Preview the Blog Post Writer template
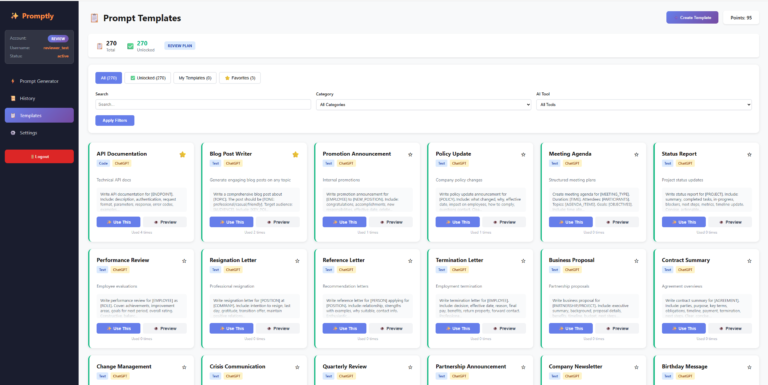 click(x=278, y=222)
